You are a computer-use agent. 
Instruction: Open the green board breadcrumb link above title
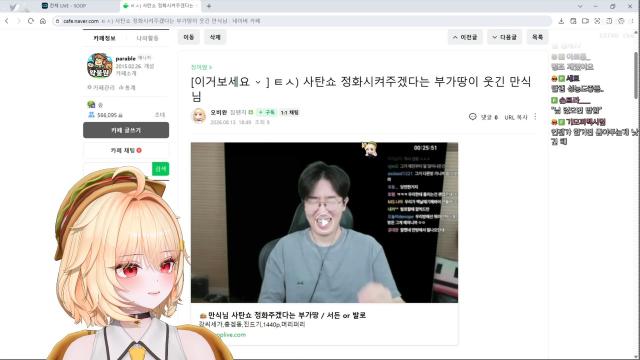tap(202, 67)
